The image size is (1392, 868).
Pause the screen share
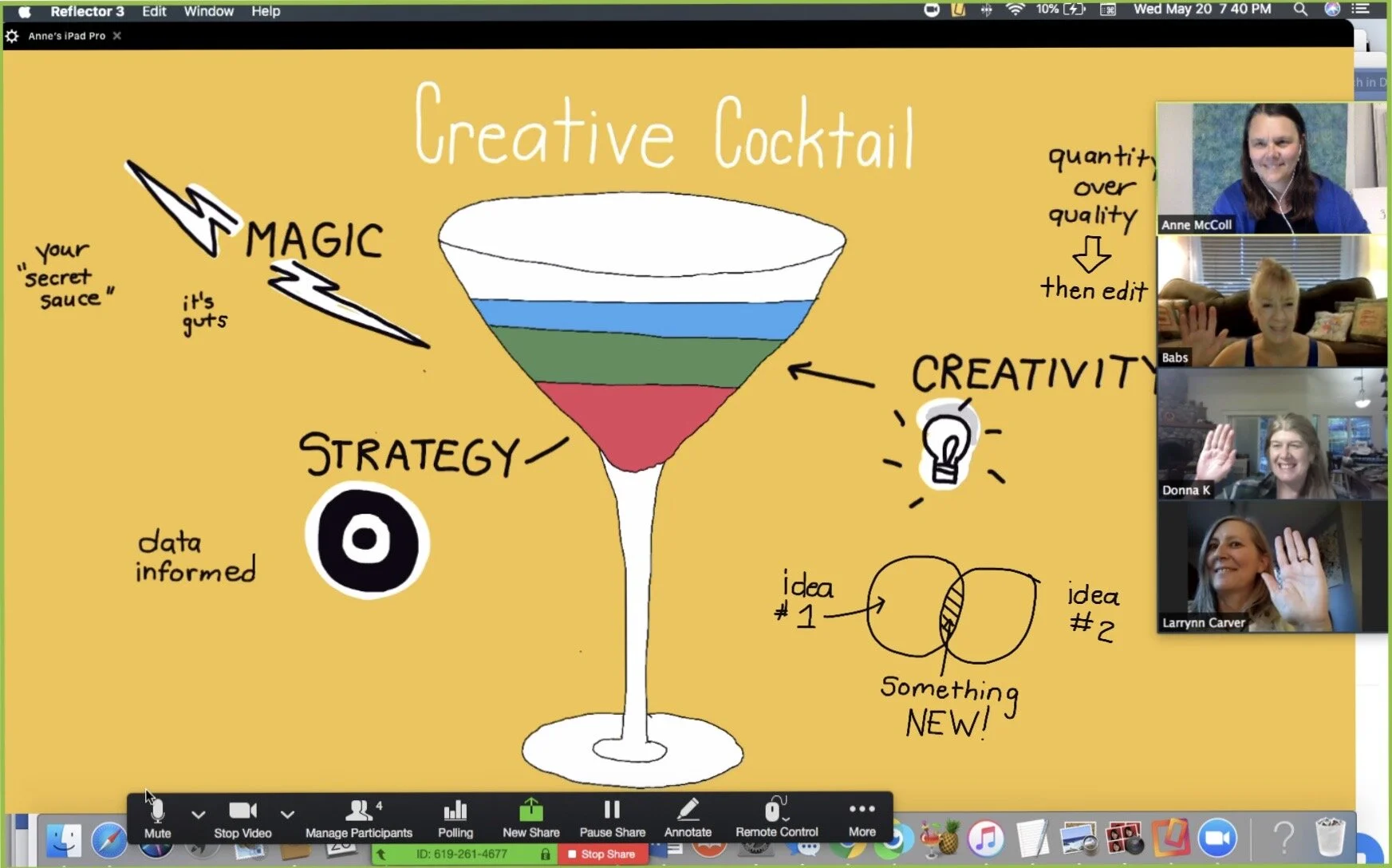point(611,818)
